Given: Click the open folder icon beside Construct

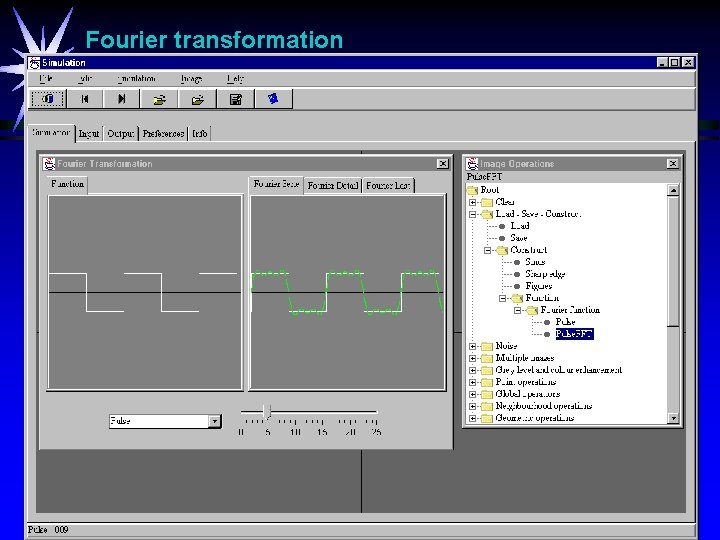Looking at the screenshot, I should 502,250.
